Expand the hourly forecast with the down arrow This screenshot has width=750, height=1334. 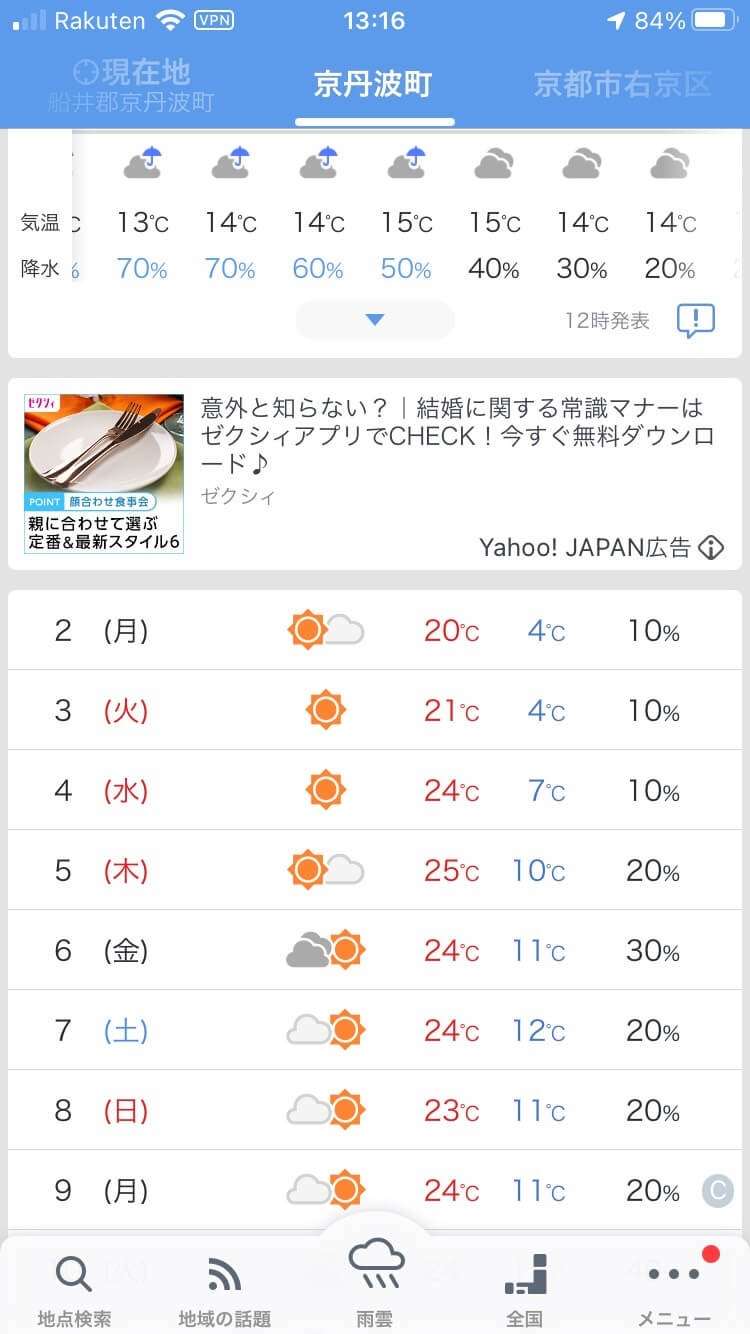[x=375, y=320]
